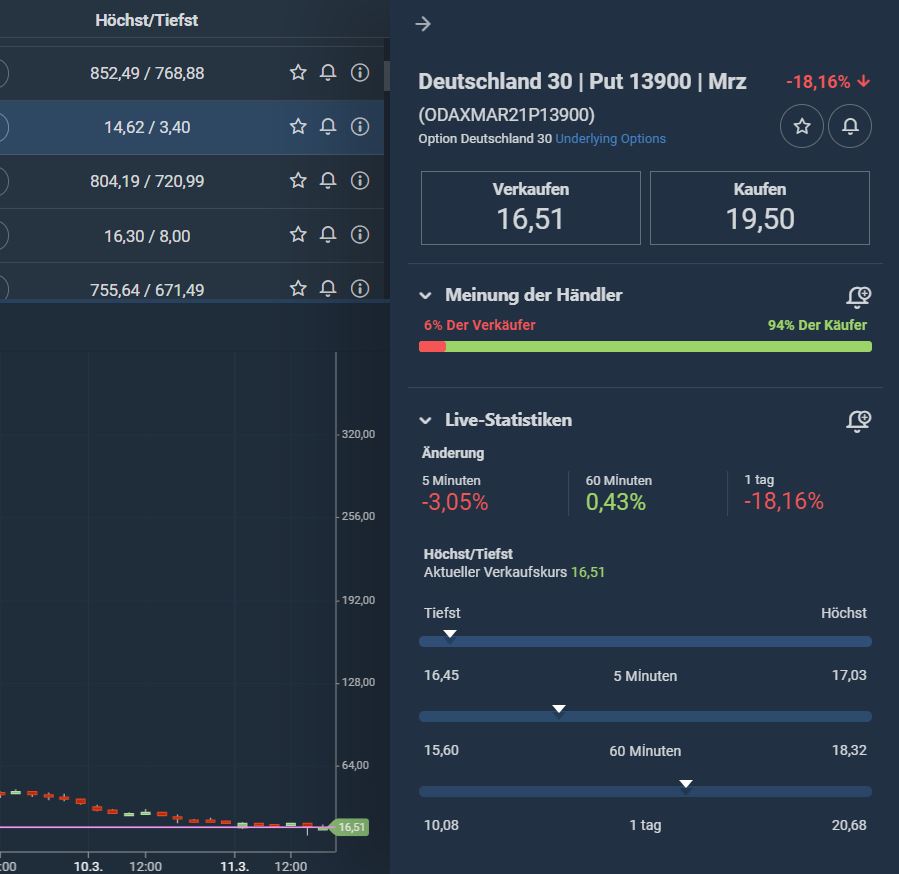Star the 16,30 / 8,00 row

[x=298, y=235]
